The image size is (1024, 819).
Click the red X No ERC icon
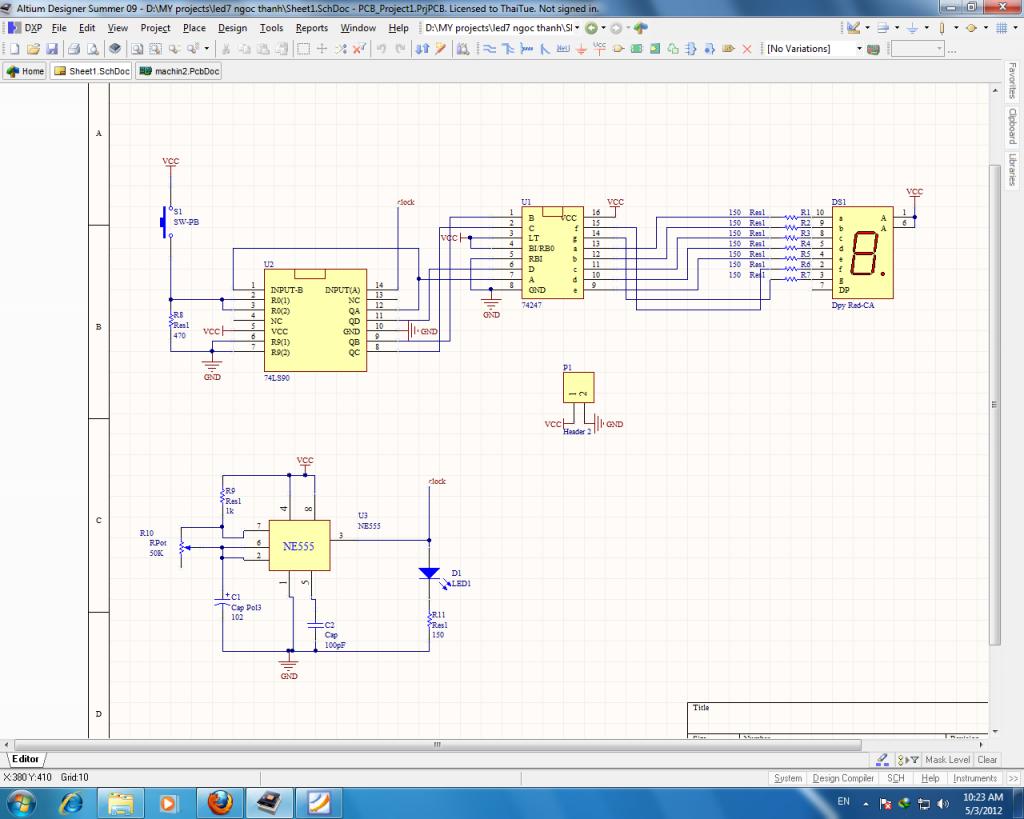(746, 49)
